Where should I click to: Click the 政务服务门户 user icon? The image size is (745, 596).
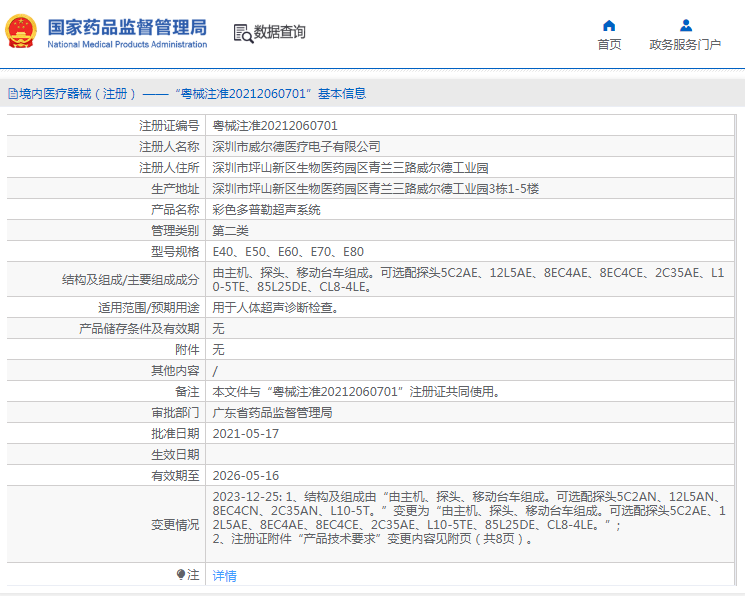click(686, 25)
